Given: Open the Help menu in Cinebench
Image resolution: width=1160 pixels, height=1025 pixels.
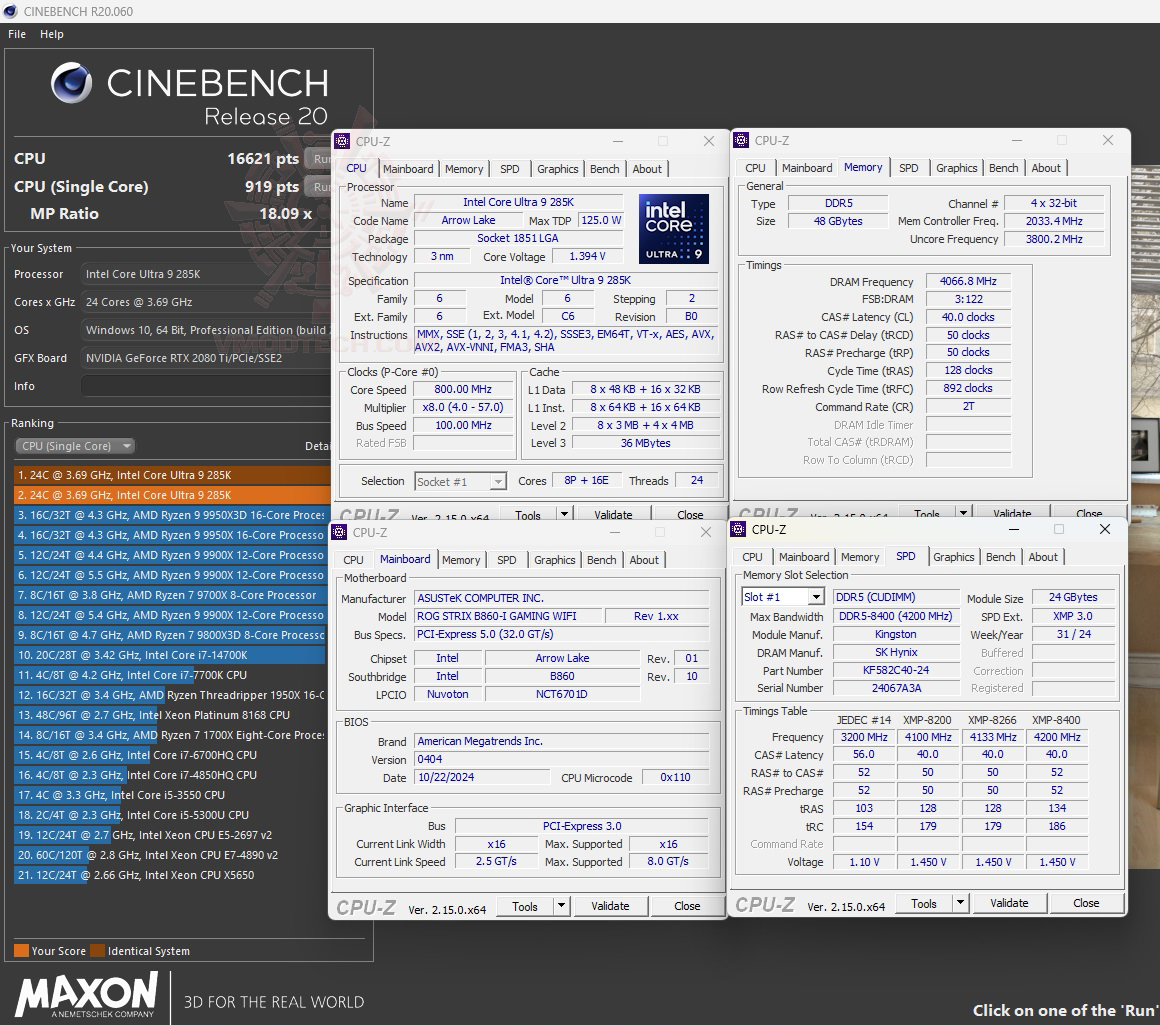Looking at the screenshot, I should pos(52,34).
